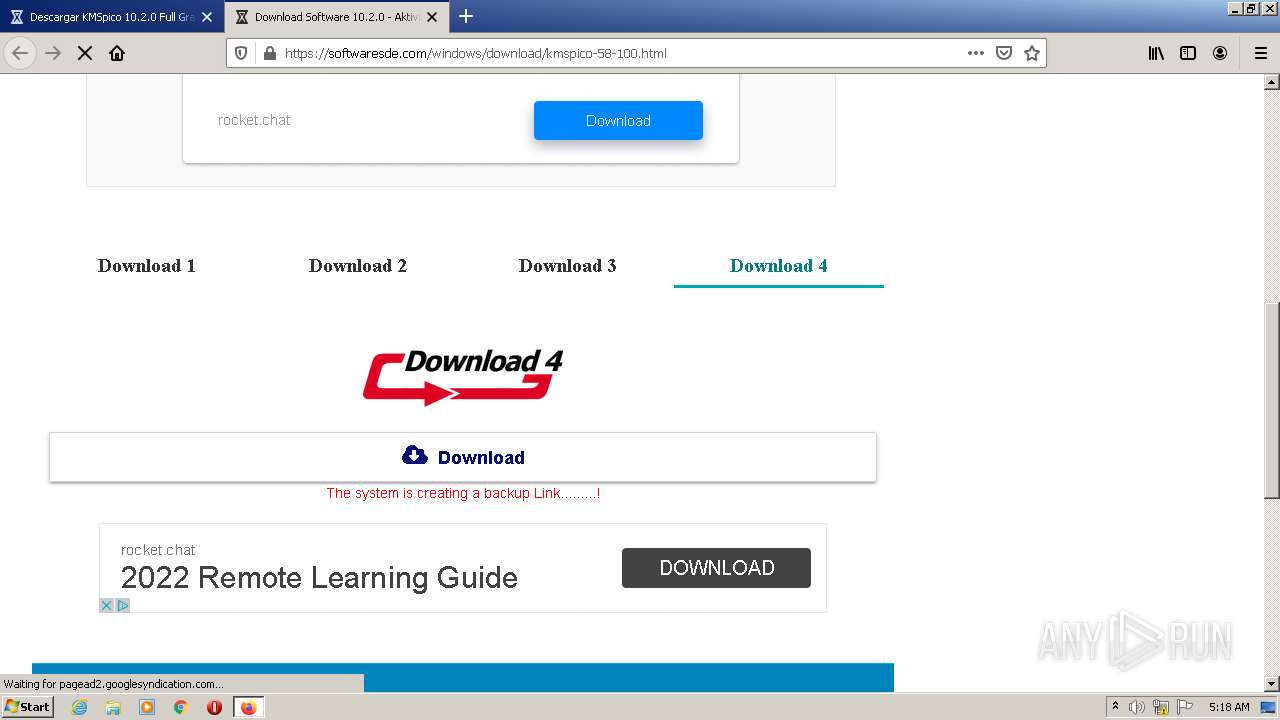Go back to previous page
This screenshot has width=1280, height=720.
(20, 53)
